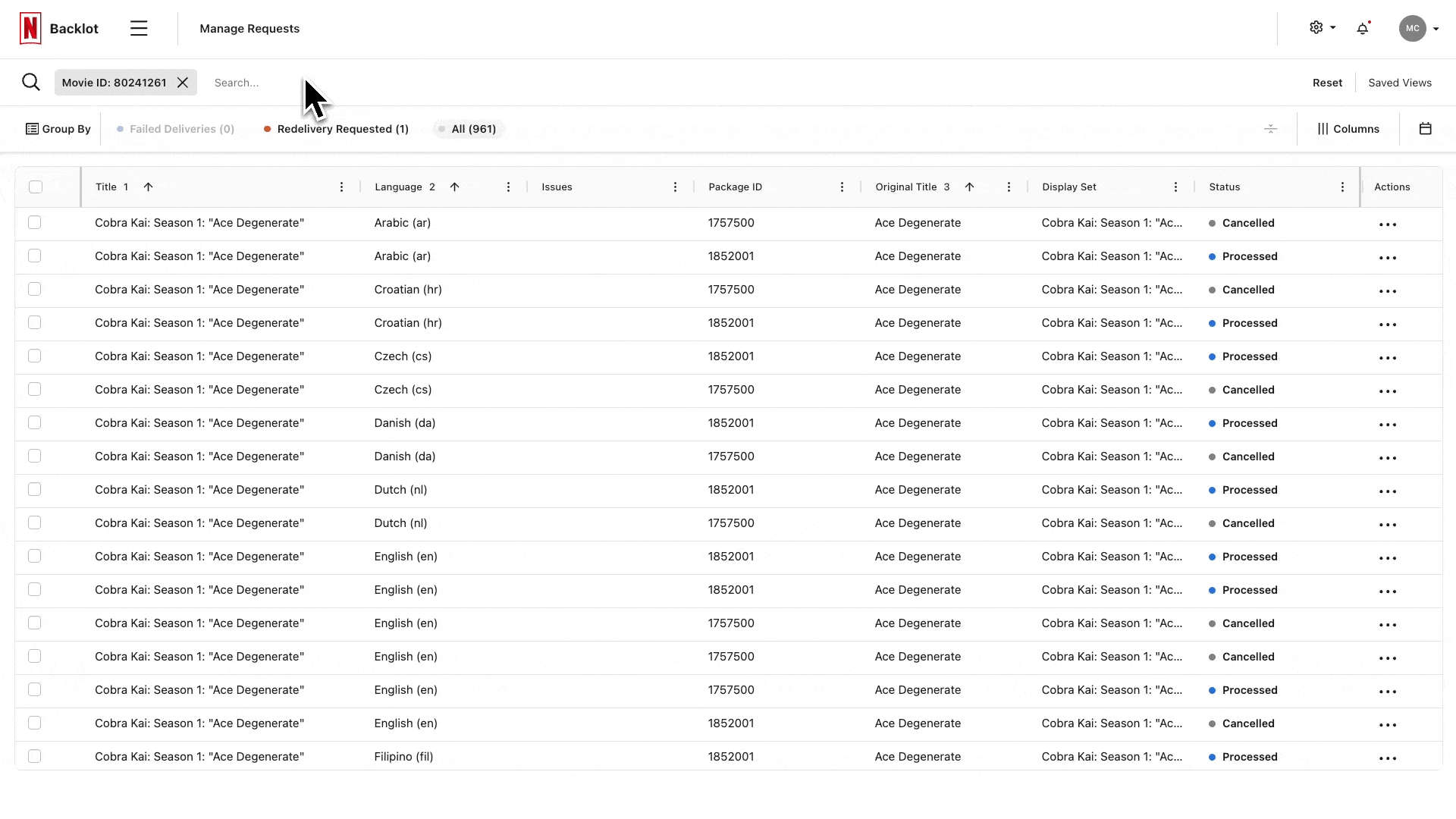Remove the Movie ID 80241261 filter chip
The height and width of the screenshot is (819, 1456).
(182, 82)
